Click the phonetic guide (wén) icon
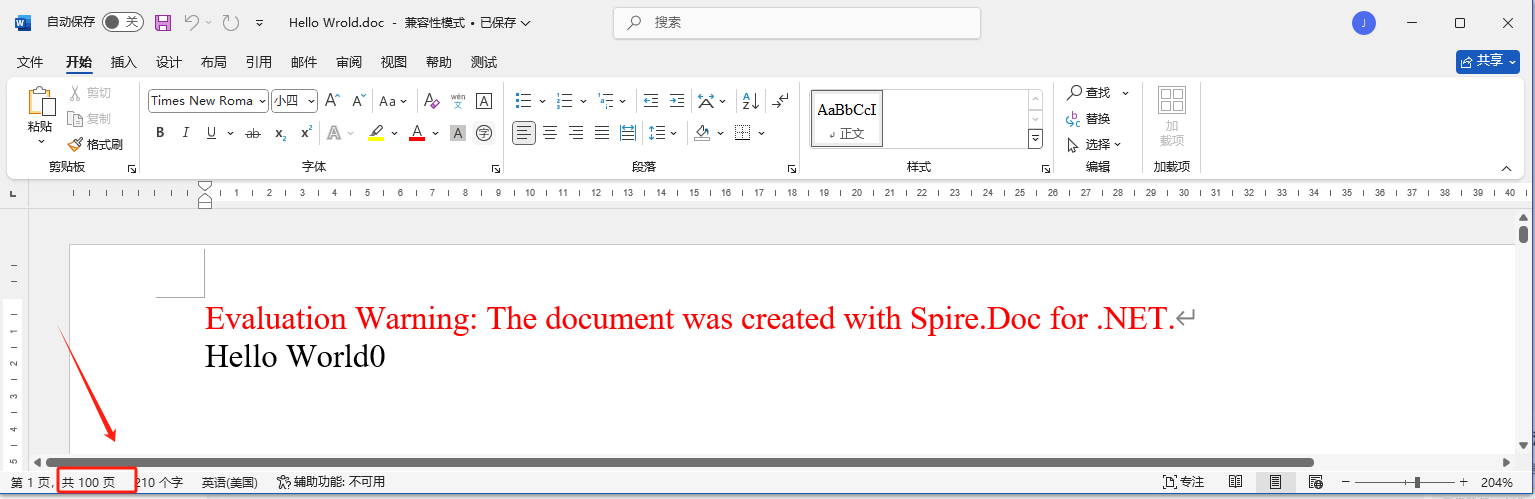 (x=458, y=101)
